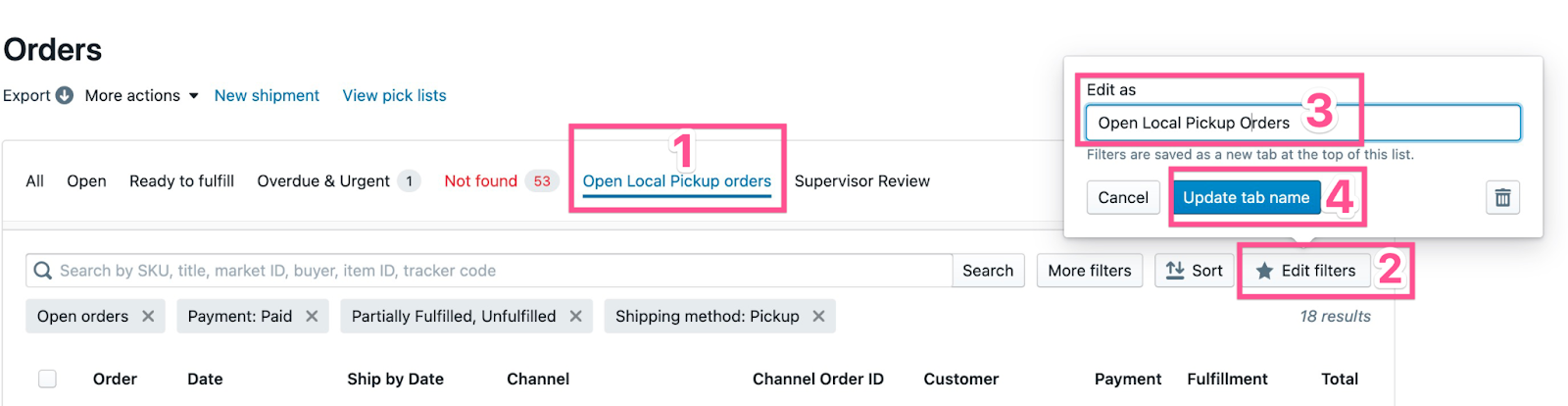This screenshot has width=1568, height=406.
Task: Remove the Payment: Paid filter chip
Action: (x=312, y=316)
